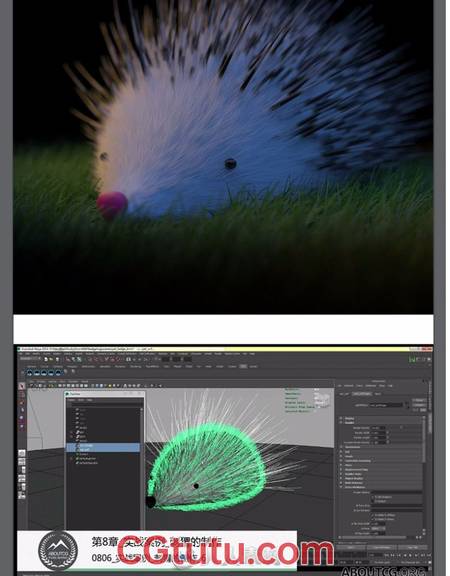The image size is (450, 576).
Task: Activate the Scale tool in the toolbox
Action: point(22,426)
